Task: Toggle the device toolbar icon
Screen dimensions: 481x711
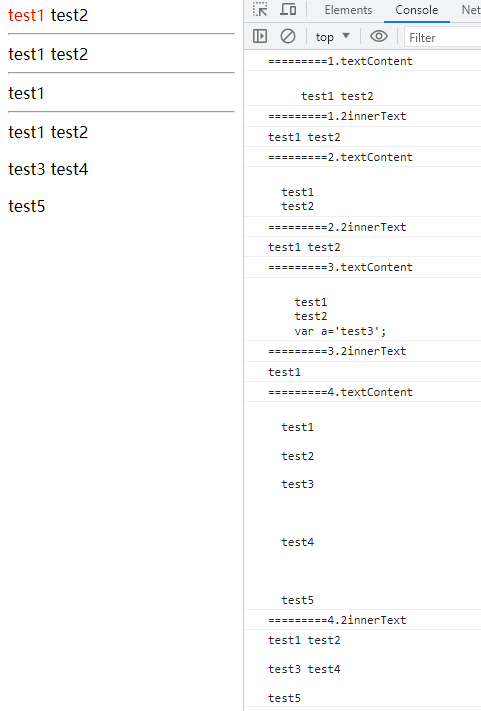Action: click(x=288, y=10)
